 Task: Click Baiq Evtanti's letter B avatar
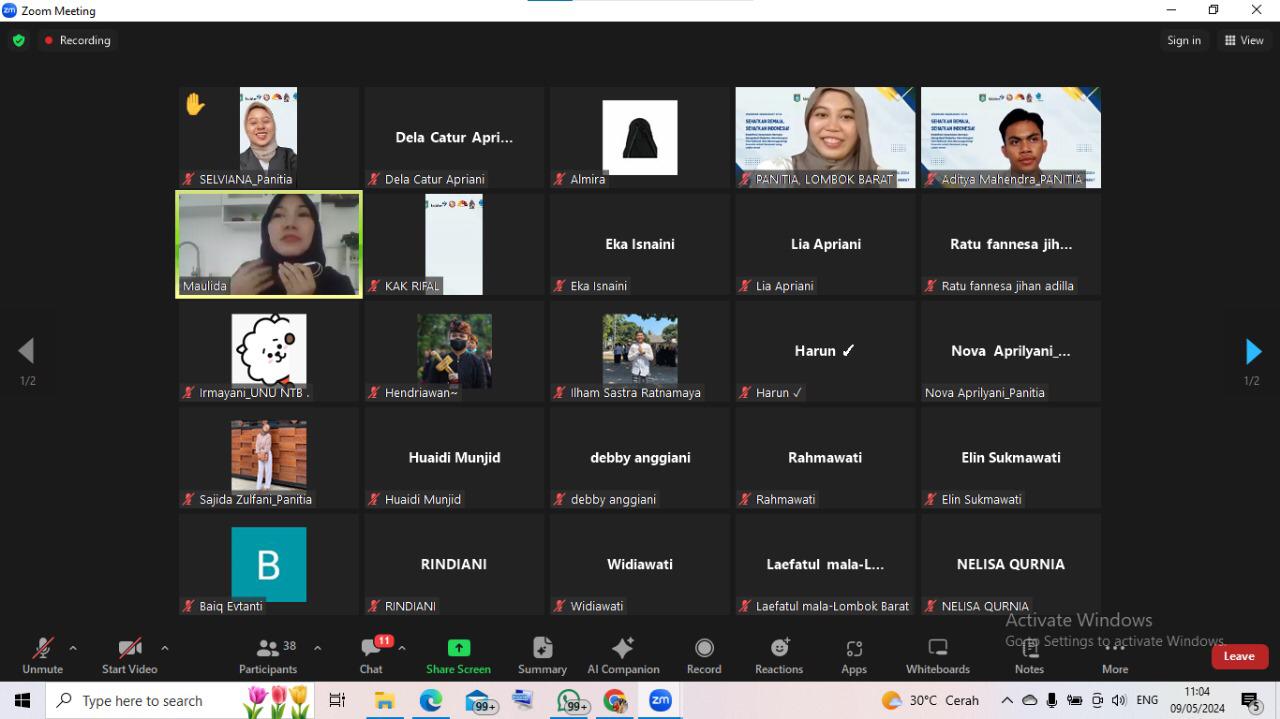[x=269, y=564]
